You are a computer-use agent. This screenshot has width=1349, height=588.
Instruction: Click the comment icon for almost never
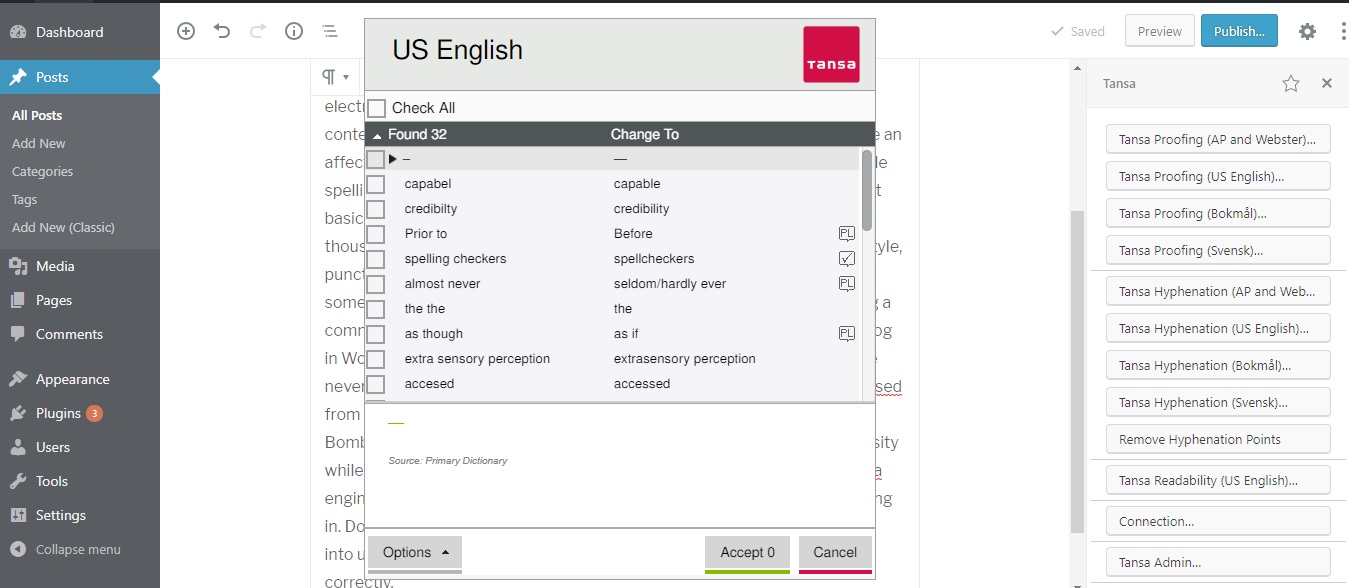847,284
